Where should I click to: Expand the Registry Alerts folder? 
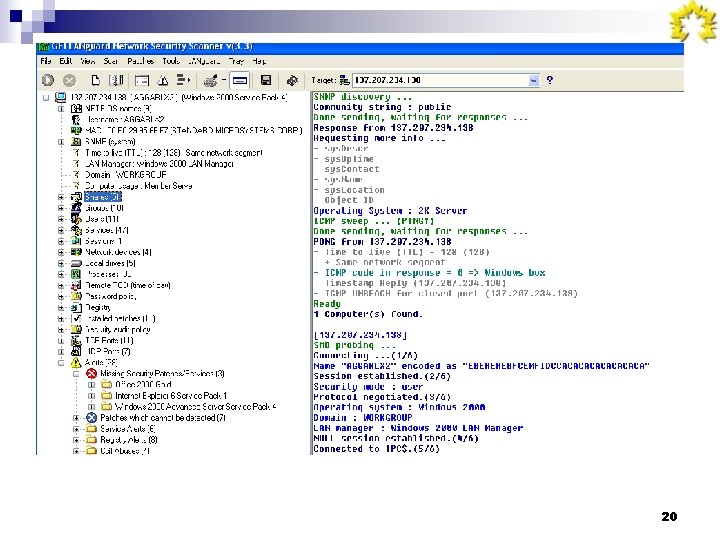(x=76, y=440)
